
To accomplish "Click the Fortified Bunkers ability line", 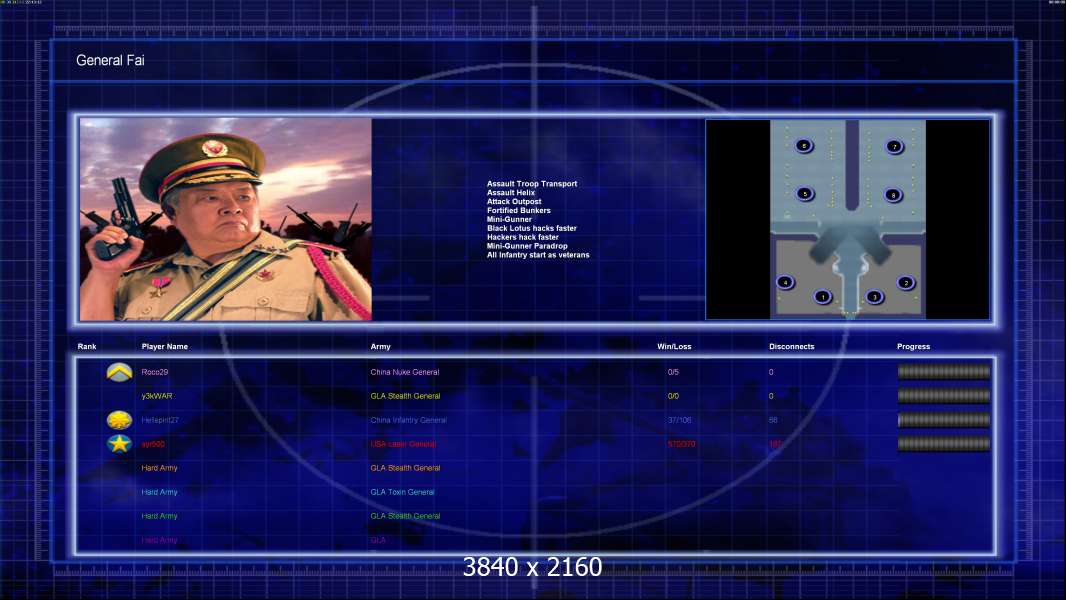I will 519,210.
